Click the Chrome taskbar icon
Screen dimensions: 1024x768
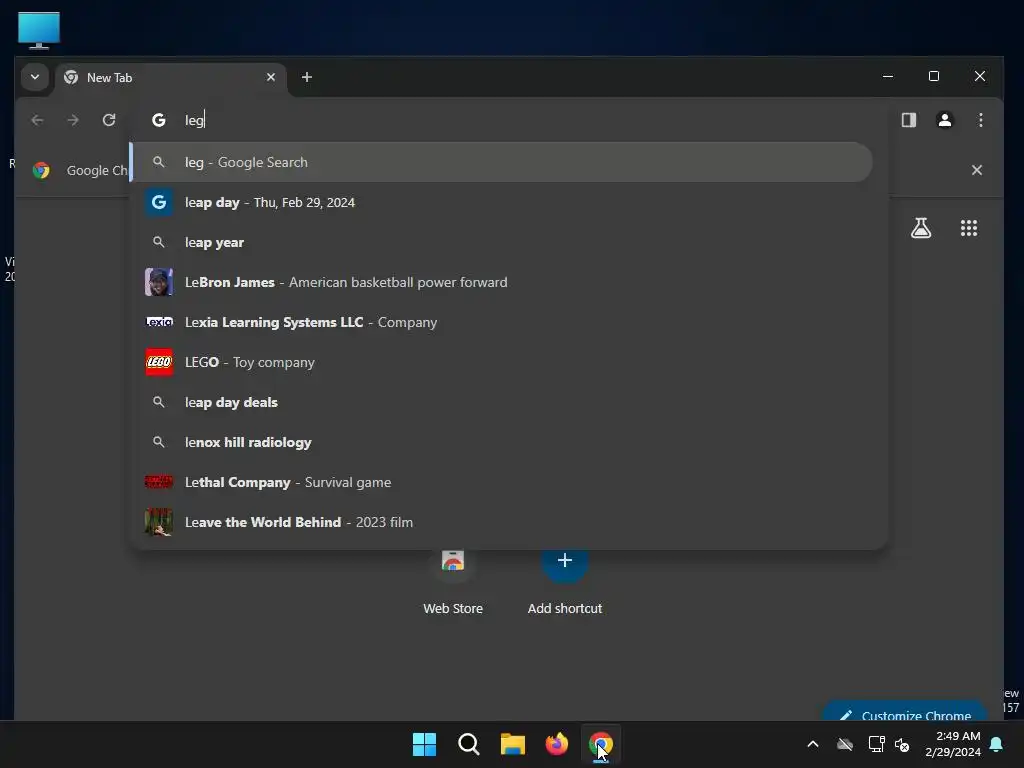601,744
